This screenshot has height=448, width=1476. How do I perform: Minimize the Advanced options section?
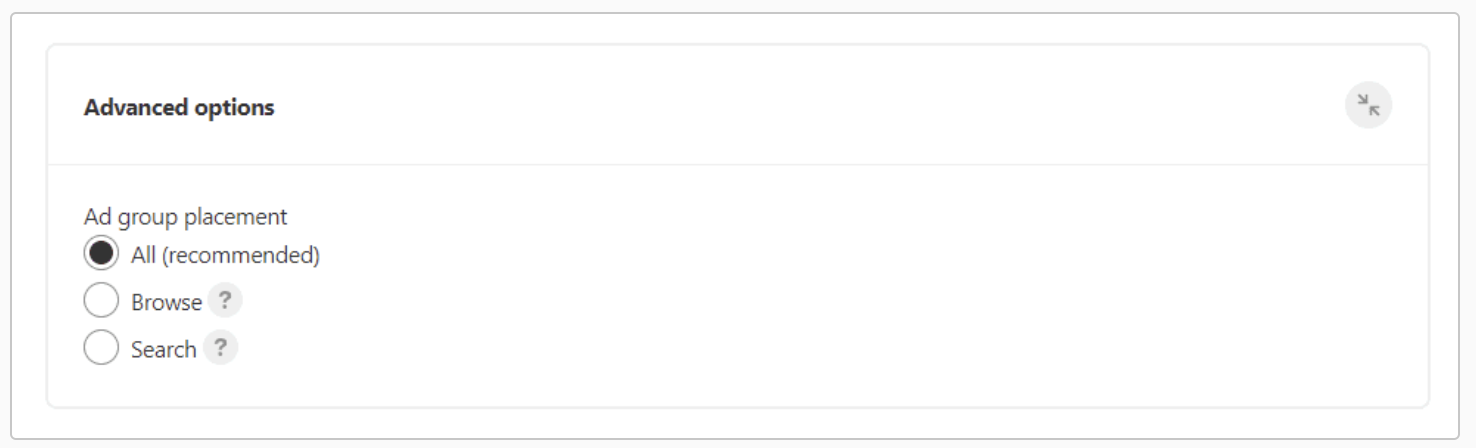(1368, 105)
